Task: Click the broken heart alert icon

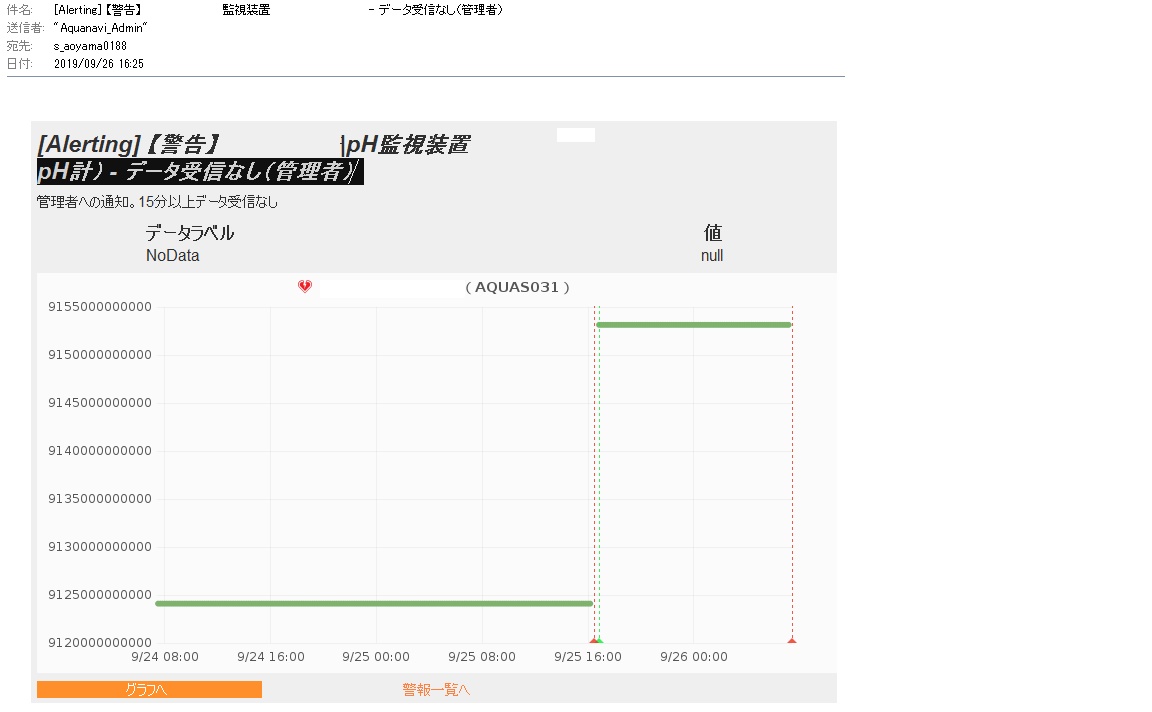Action: (x=305, y=287)
